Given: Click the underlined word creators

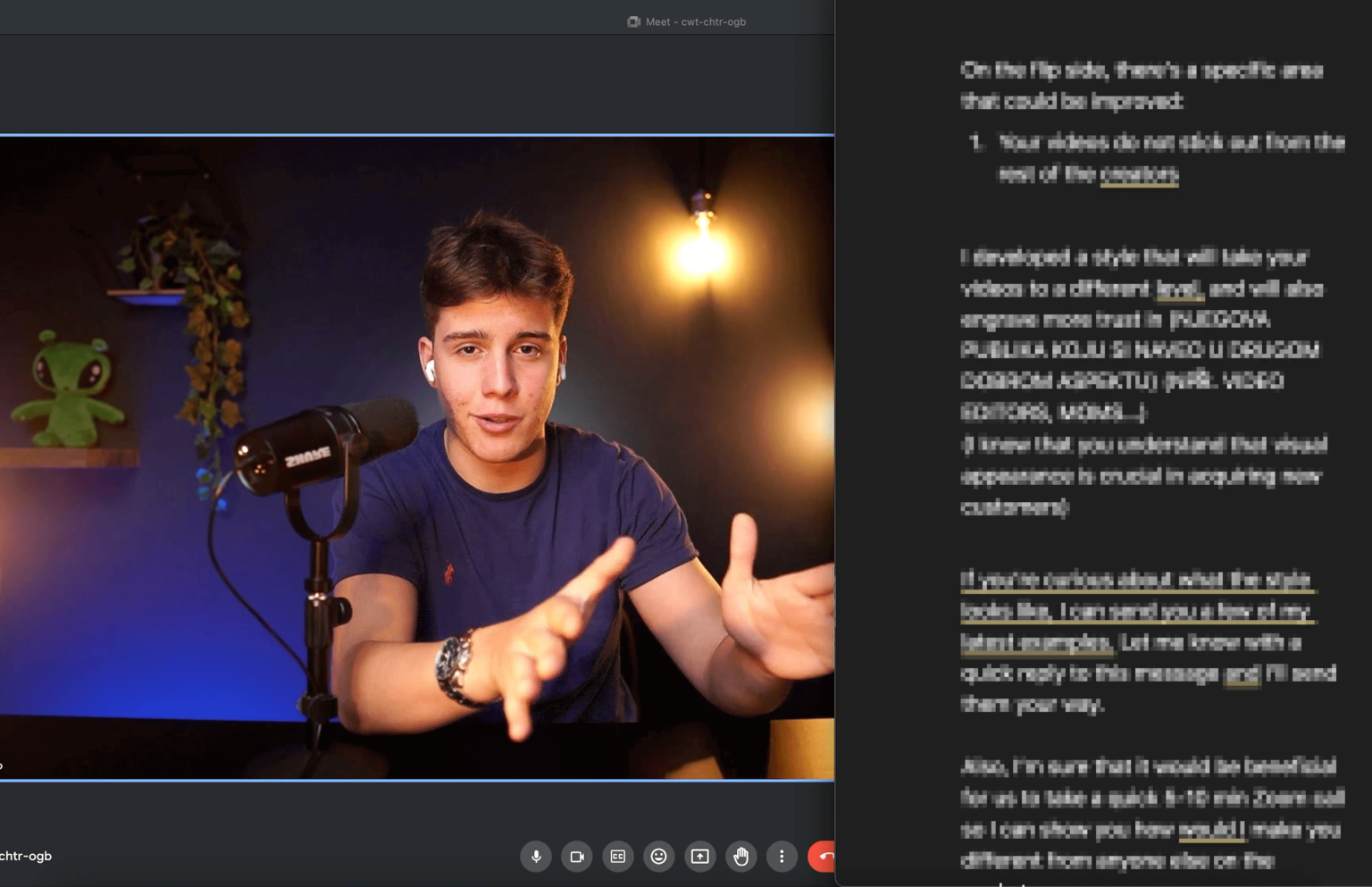Looking at the screenshot, I should coord(1139,174).
